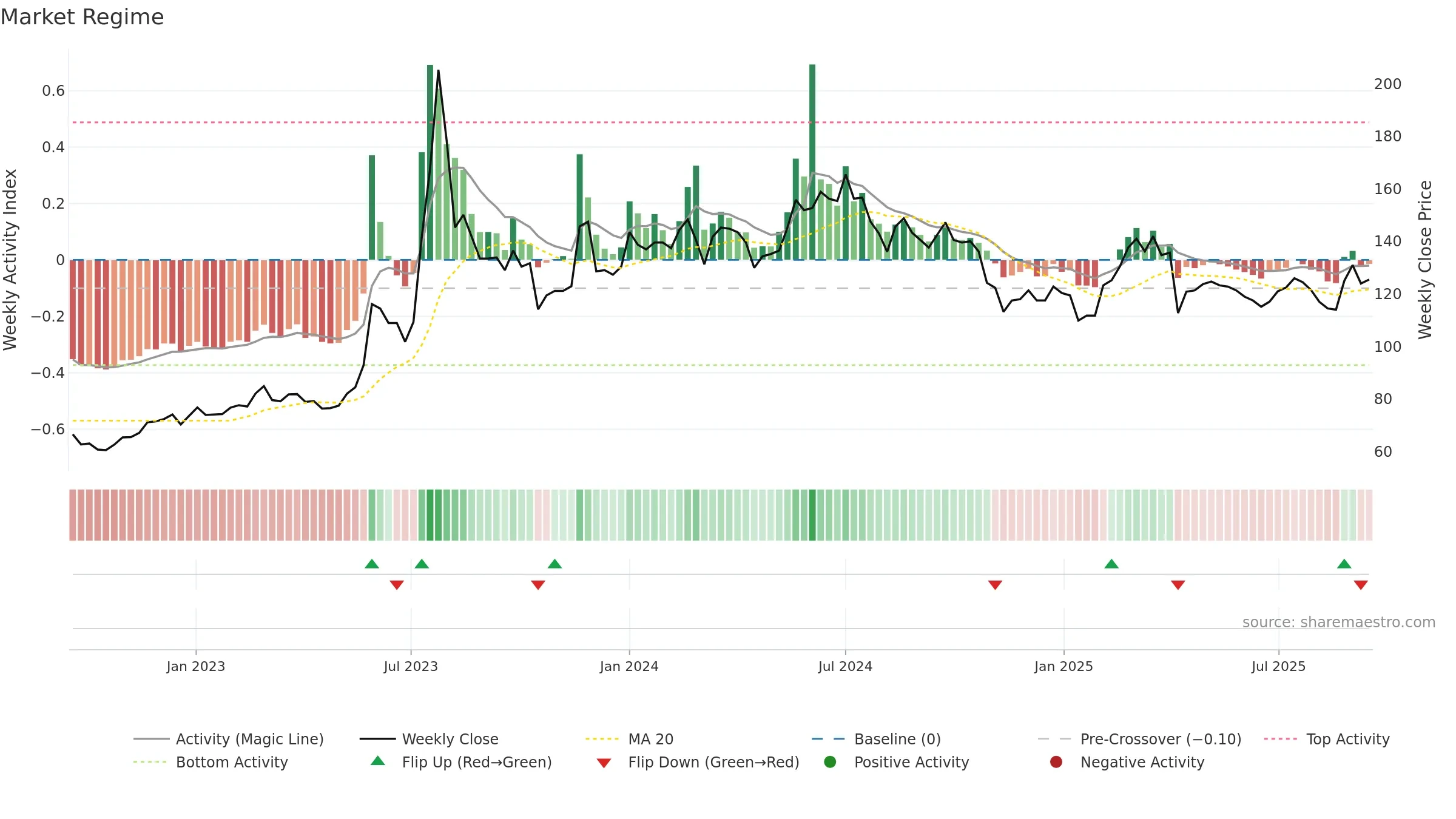Select the last green flip-up marker after Jul 2025

tap(1344, 564)
